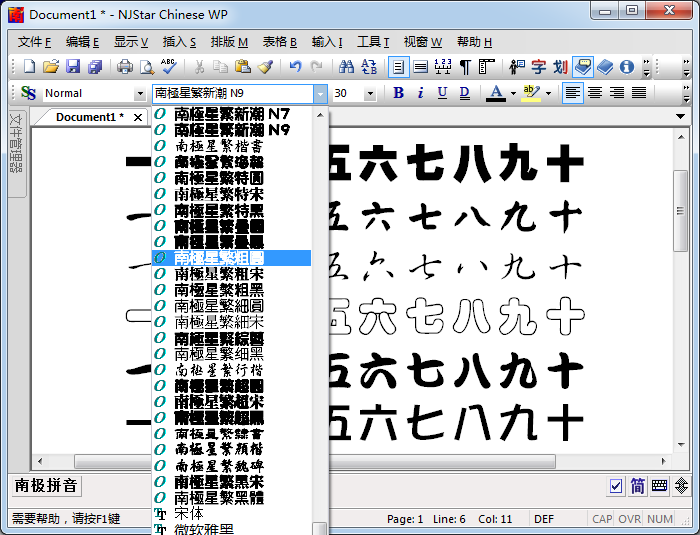
Task: Collapse the font name dropdown arrow
Action: tap(320, 94)
